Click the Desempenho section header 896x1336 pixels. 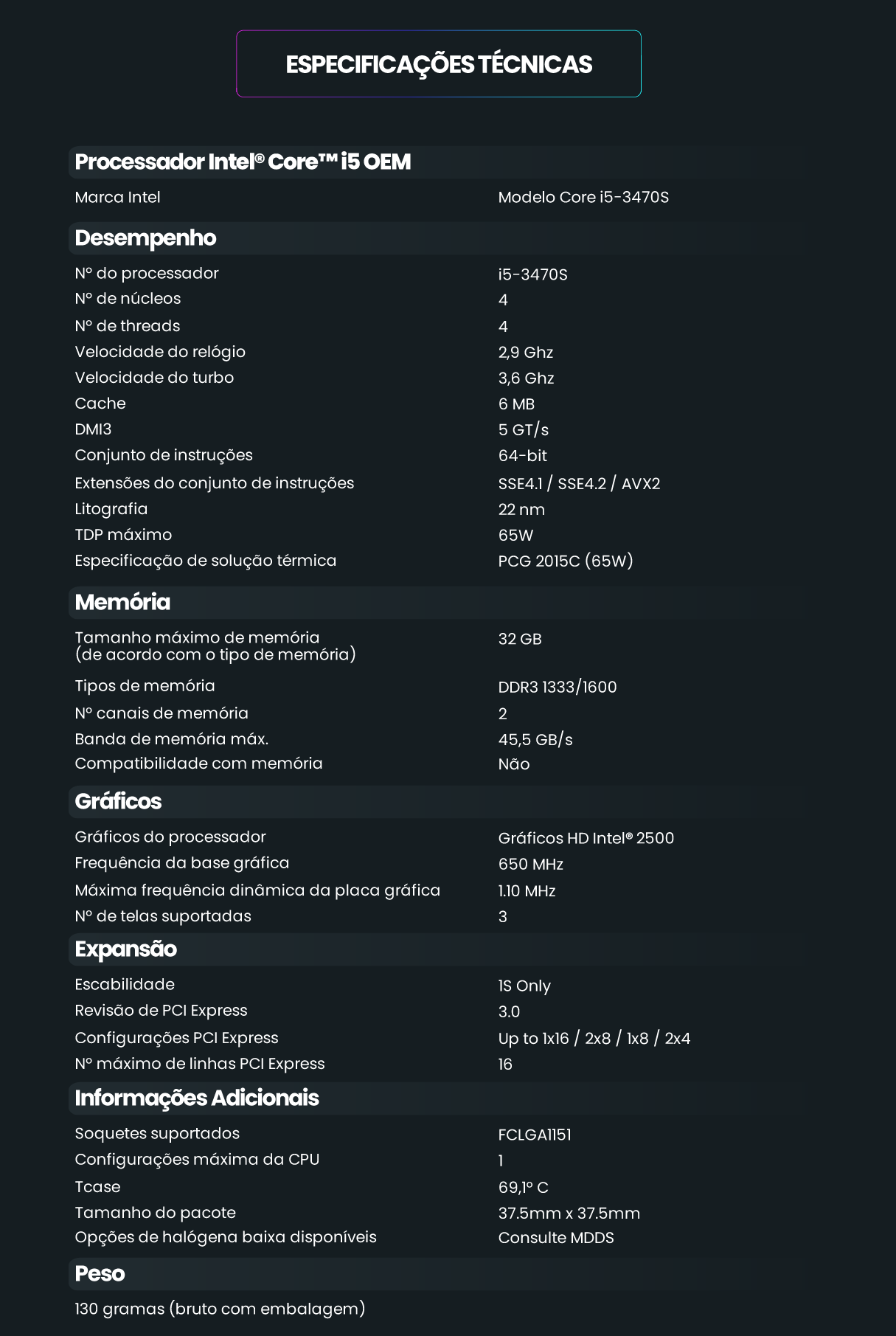145,238
